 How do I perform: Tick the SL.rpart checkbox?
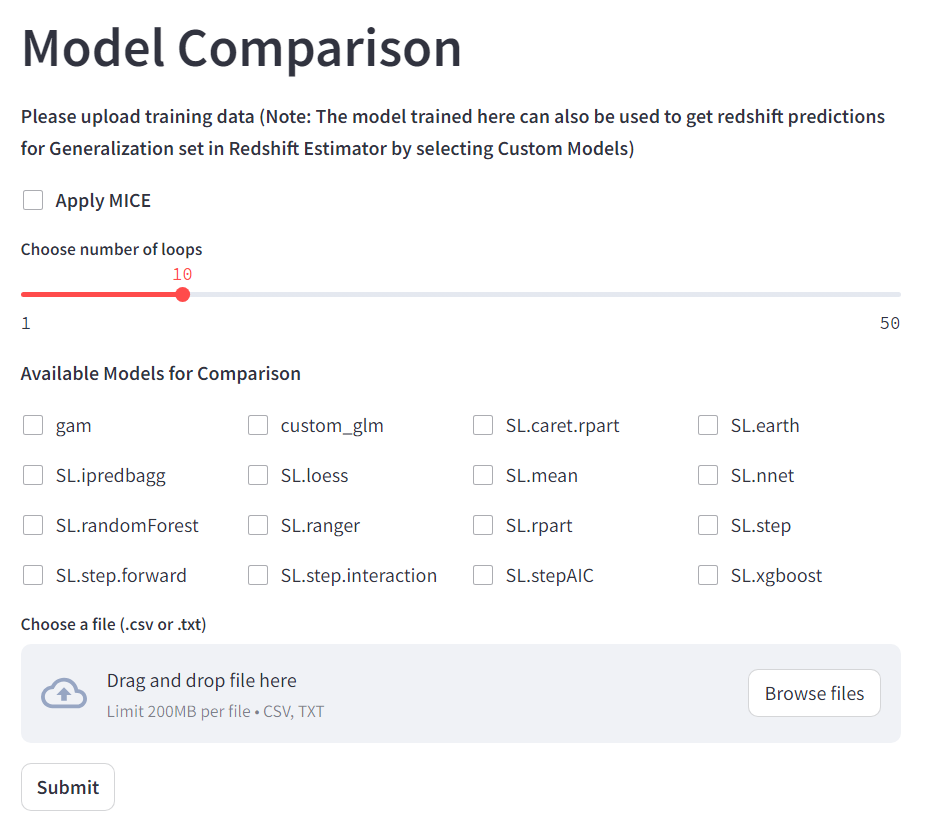[483, 526]
